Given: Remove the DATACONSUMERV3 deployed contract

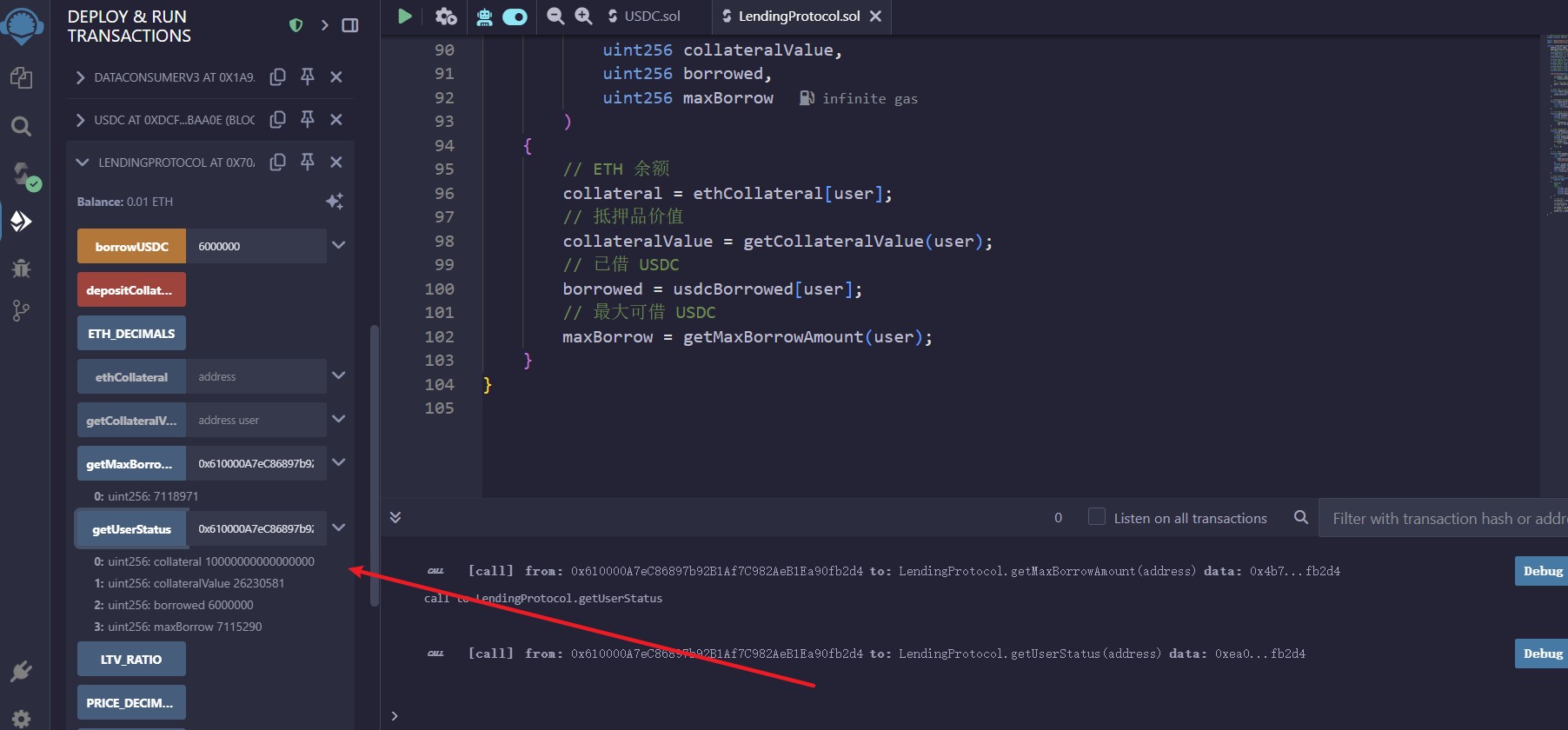Looking at the screenshot, I should point(336,76).
